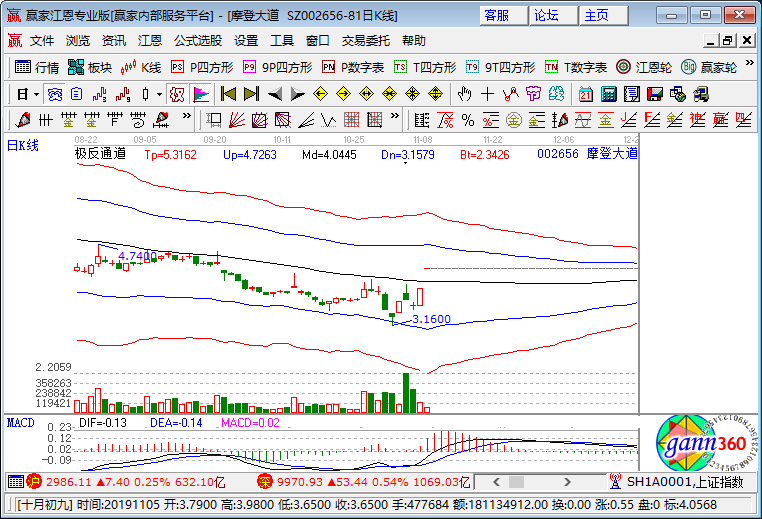Viewport: 762px width, 519px height.
Task: Jump to last bar icon
Action: click(x=251, y=94)
